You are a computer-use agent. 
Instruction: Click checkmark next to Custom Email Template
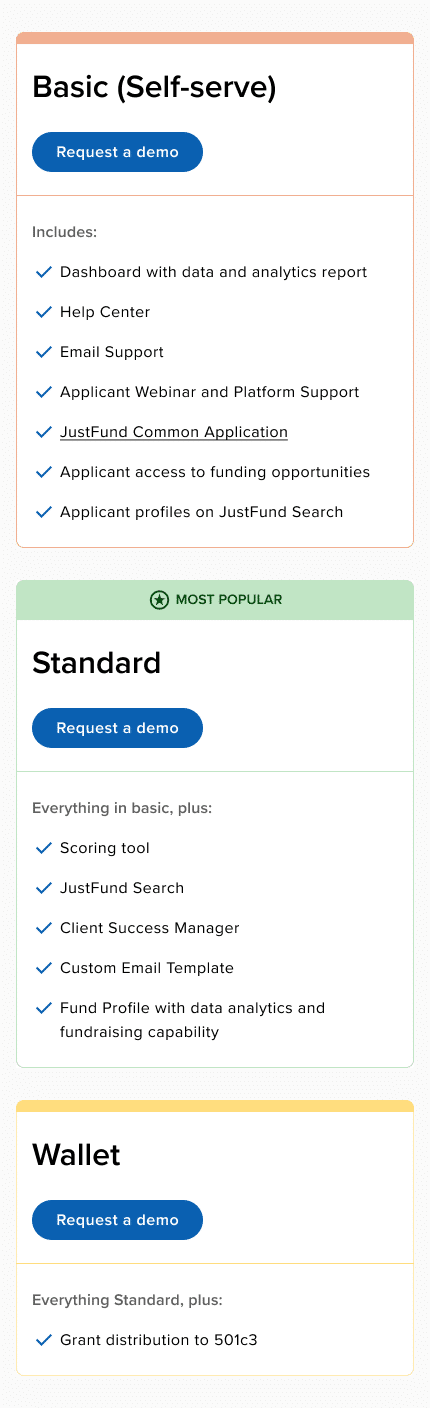pos(43,968)
